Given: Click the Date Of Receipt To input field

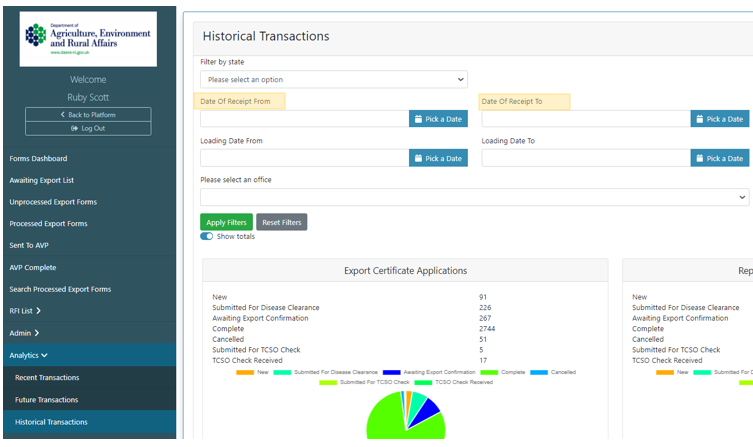Looking at the screenshot, I should pos(586,119).
